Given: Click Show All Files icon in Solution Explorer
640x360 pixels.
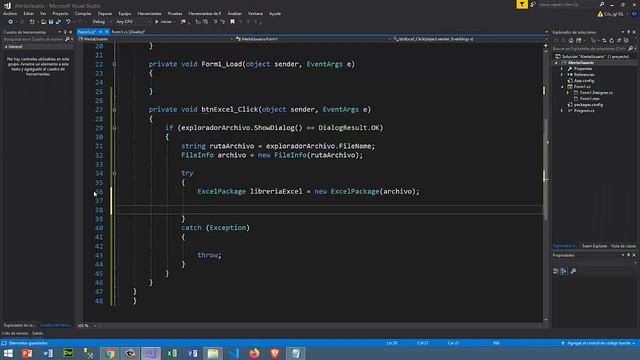Looking at the screenshot, I should pos(626,40).
